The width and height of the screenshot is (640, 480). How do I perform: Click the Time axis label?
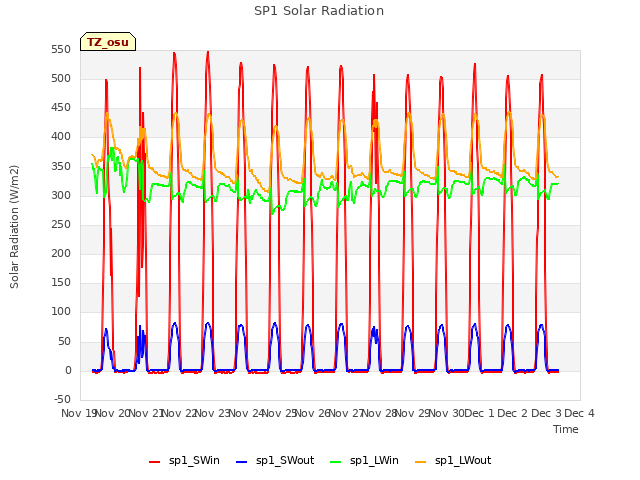click(x=566, y=429)
